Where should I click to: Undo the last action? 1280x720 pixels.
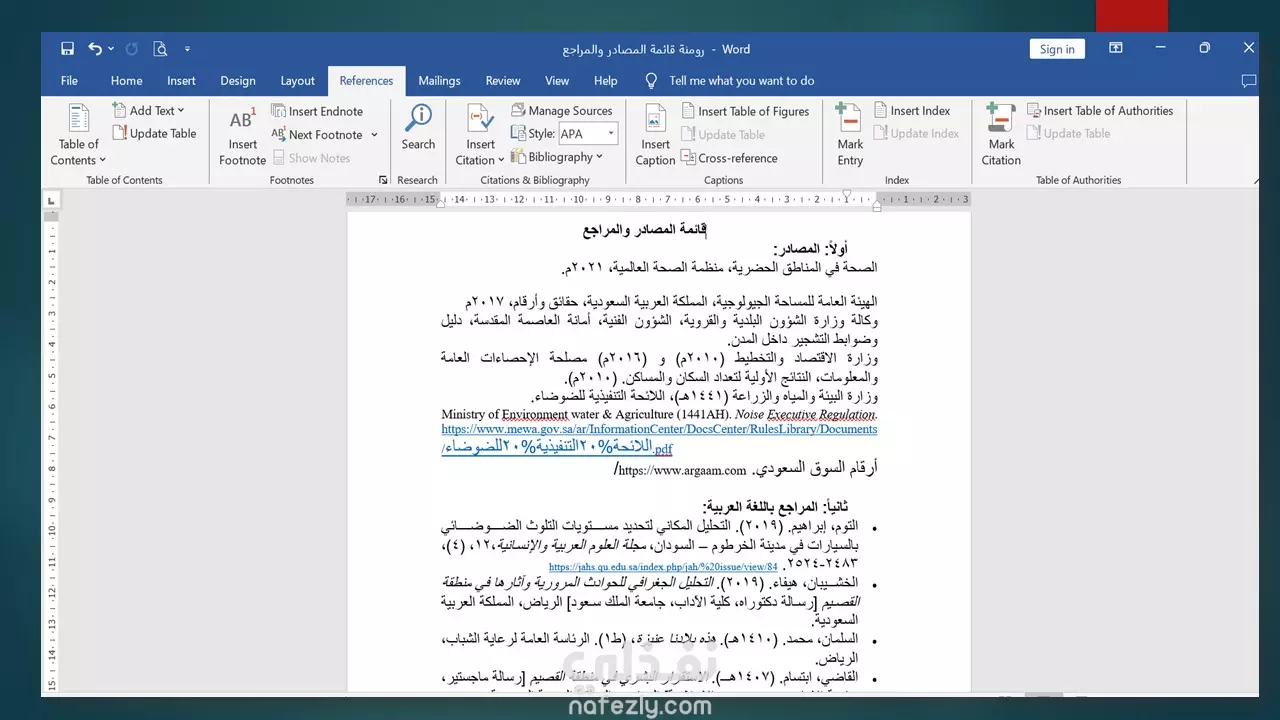click(x=94, y=48)
